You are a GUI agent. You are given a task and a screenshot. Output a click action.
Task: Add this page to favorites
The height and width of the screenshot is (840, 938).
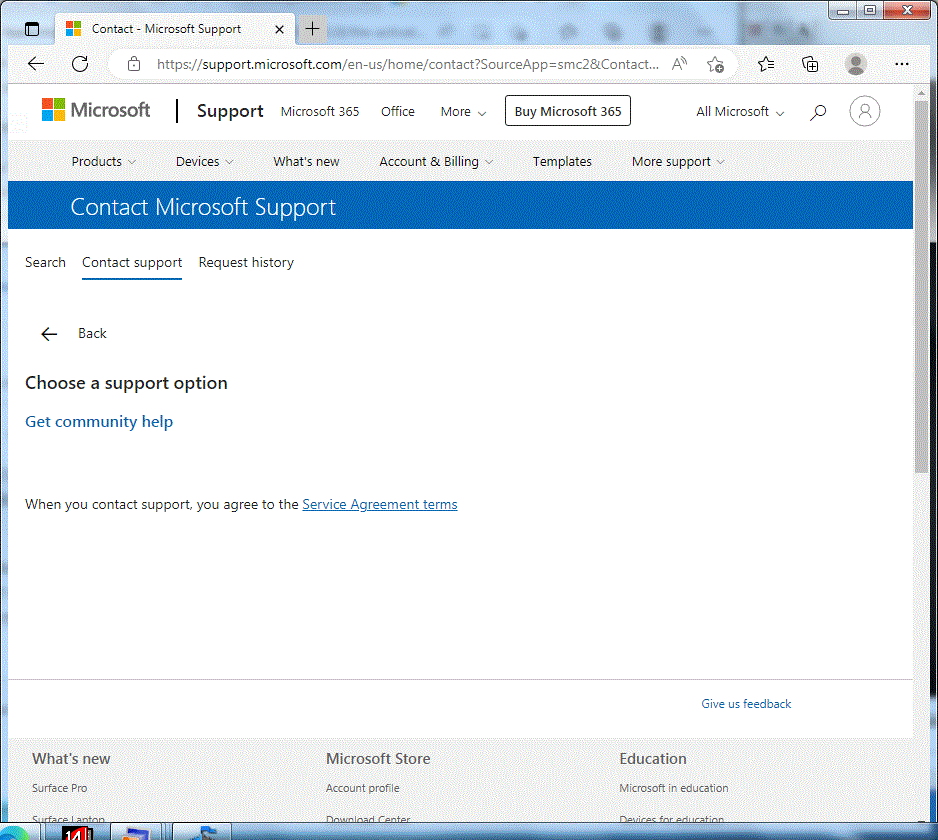(x=715, y=64)
